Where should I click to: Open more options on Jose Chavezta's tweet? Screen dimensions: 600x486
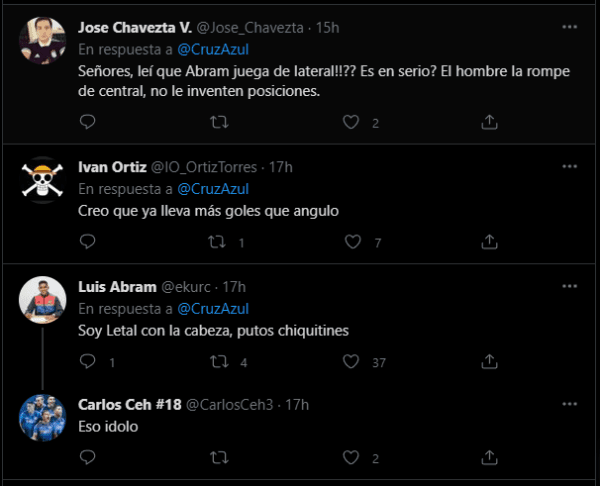[x=569, y=27]
